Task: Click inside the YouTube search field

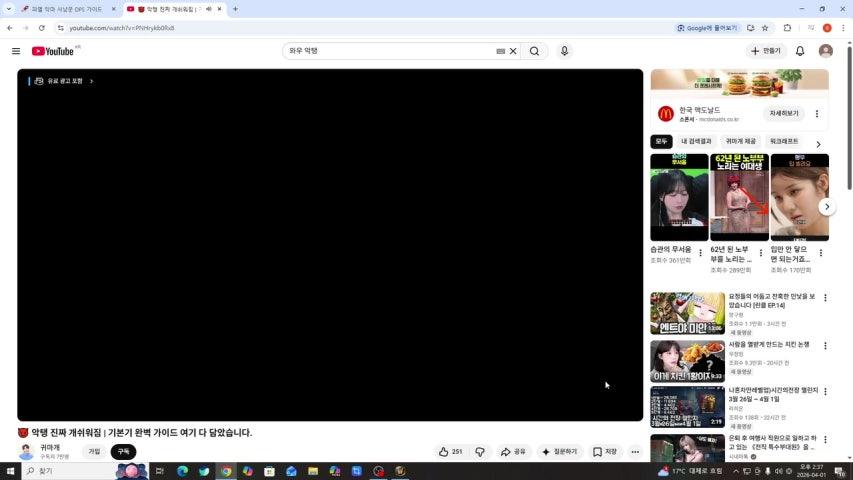Action: (390, 51)
